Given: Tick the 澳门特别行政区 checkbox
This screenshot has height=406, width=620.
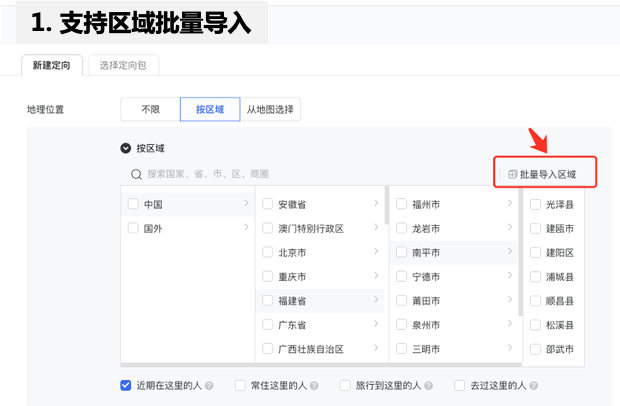Looking at the screenshot, I should [x=268, y=228].
